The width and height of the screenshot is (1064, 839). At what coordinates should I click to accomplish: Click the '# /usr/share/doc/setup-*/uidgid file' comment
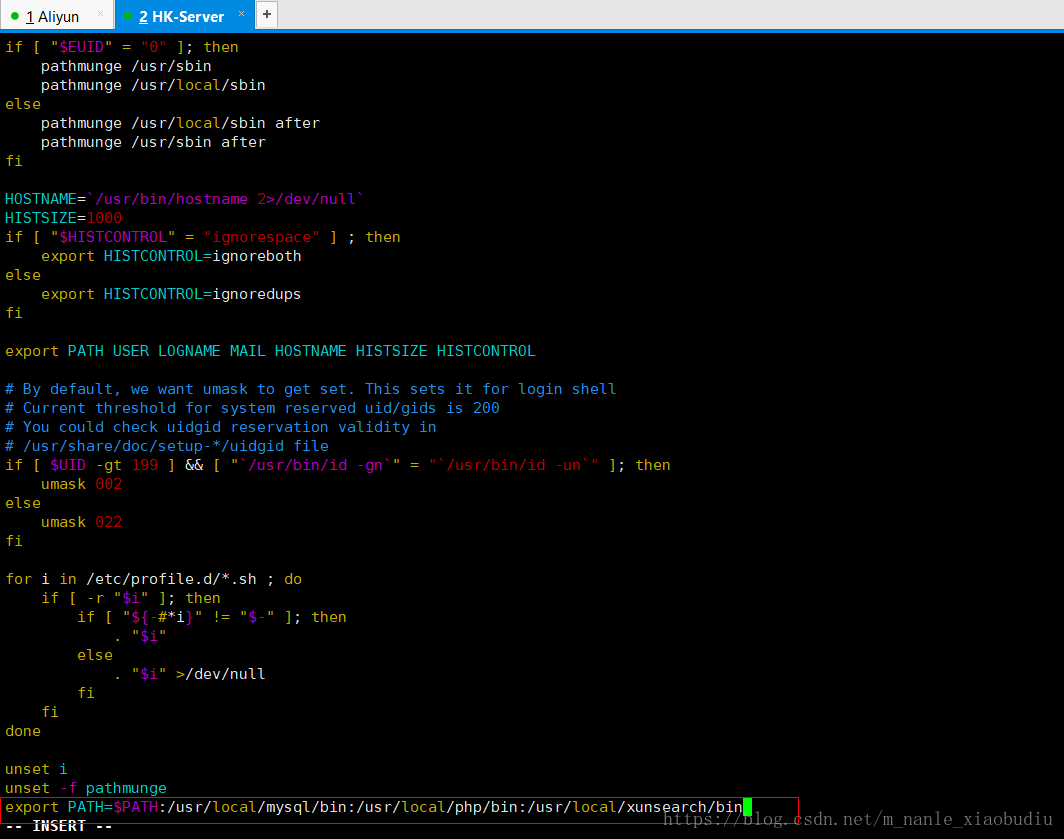coord(167,446)
